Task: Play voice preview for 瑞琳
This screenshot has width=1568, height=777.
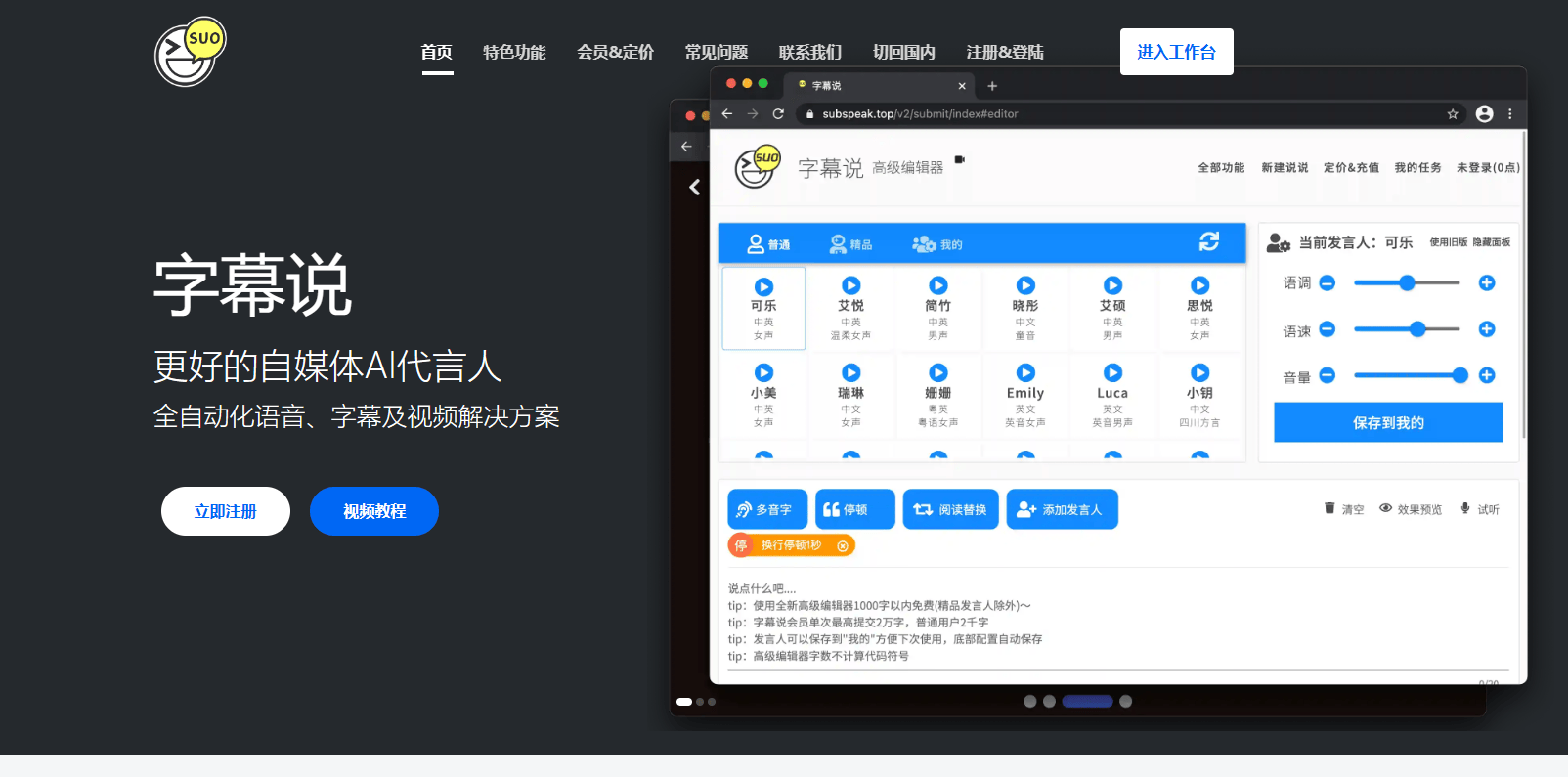Action: [851, 372]
